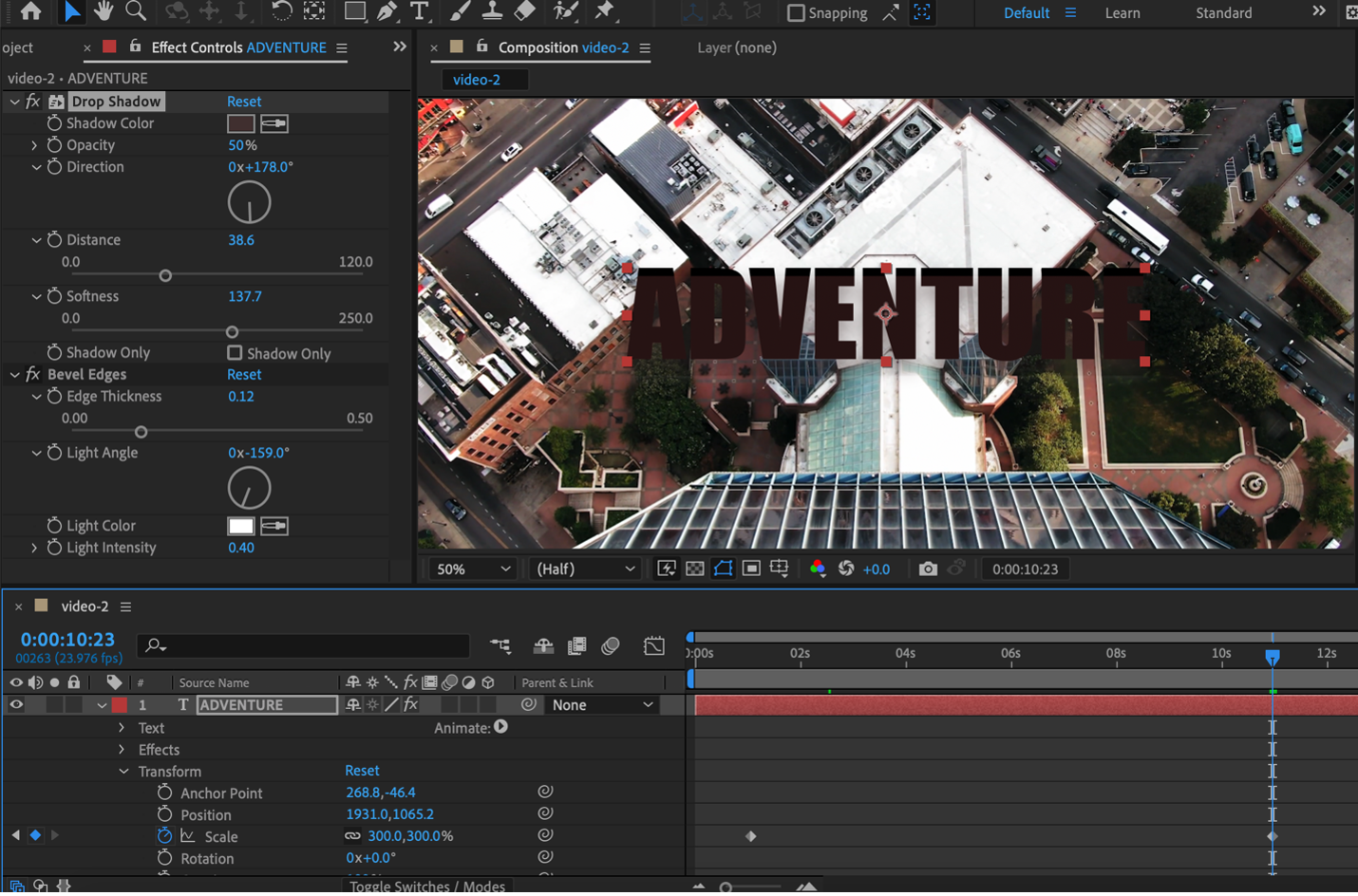Open the (Half) resolution dropdown

point(584,569)
